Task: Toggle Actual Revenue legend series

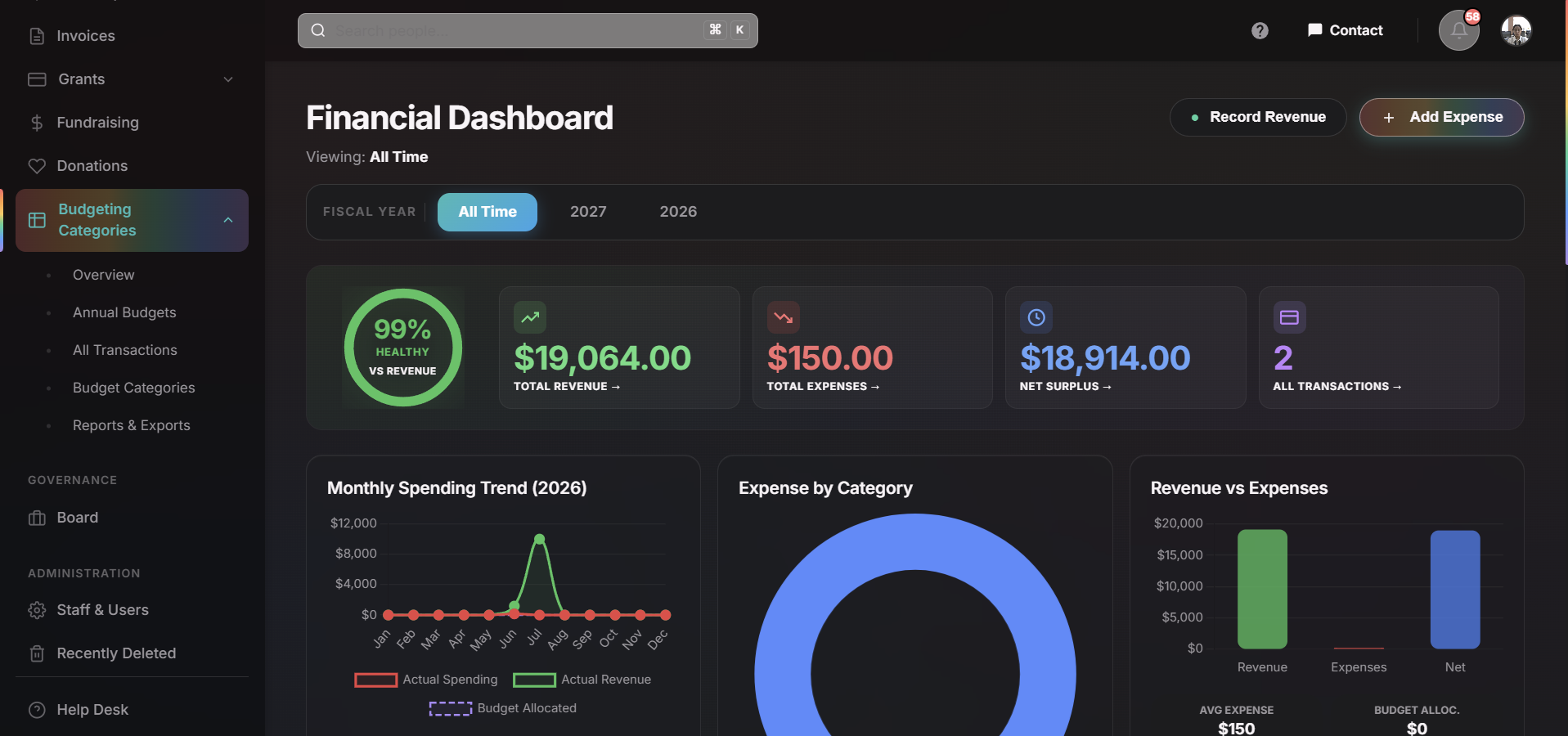Action: click(x=582, y=680)
